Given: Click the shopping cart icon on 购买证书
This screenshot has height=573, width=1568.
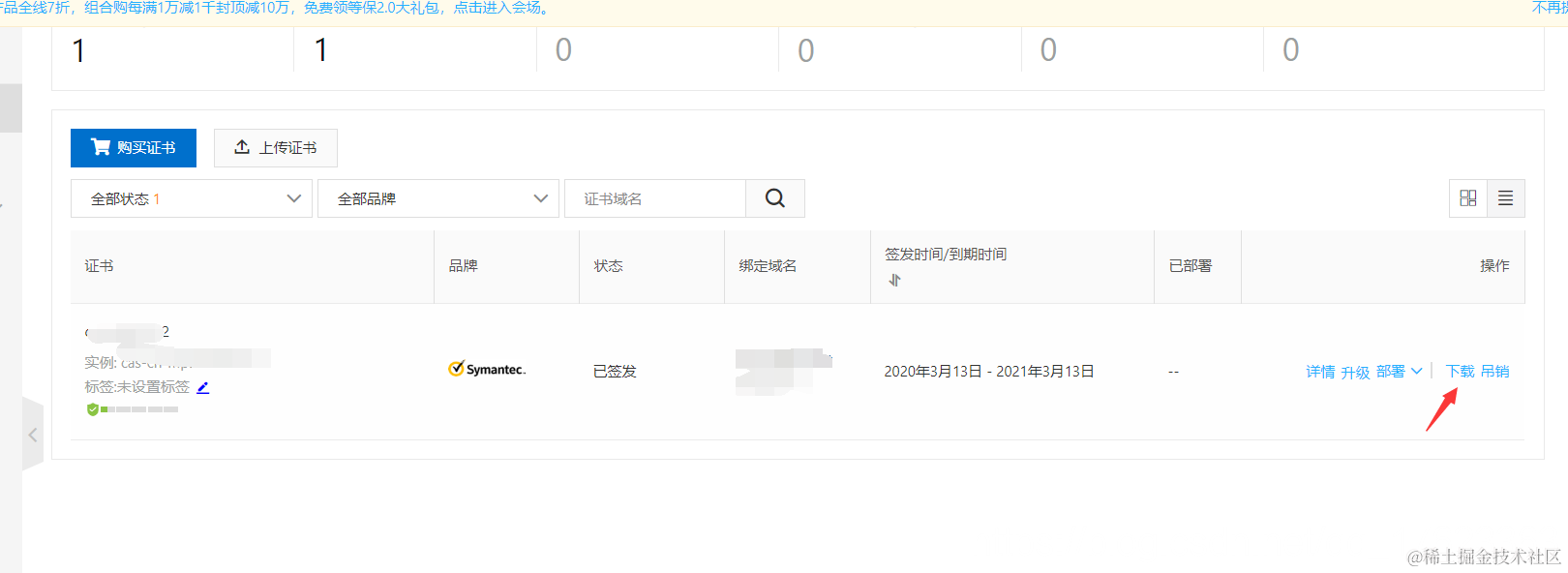Looking at the screenshot, I should pos(101,147).
